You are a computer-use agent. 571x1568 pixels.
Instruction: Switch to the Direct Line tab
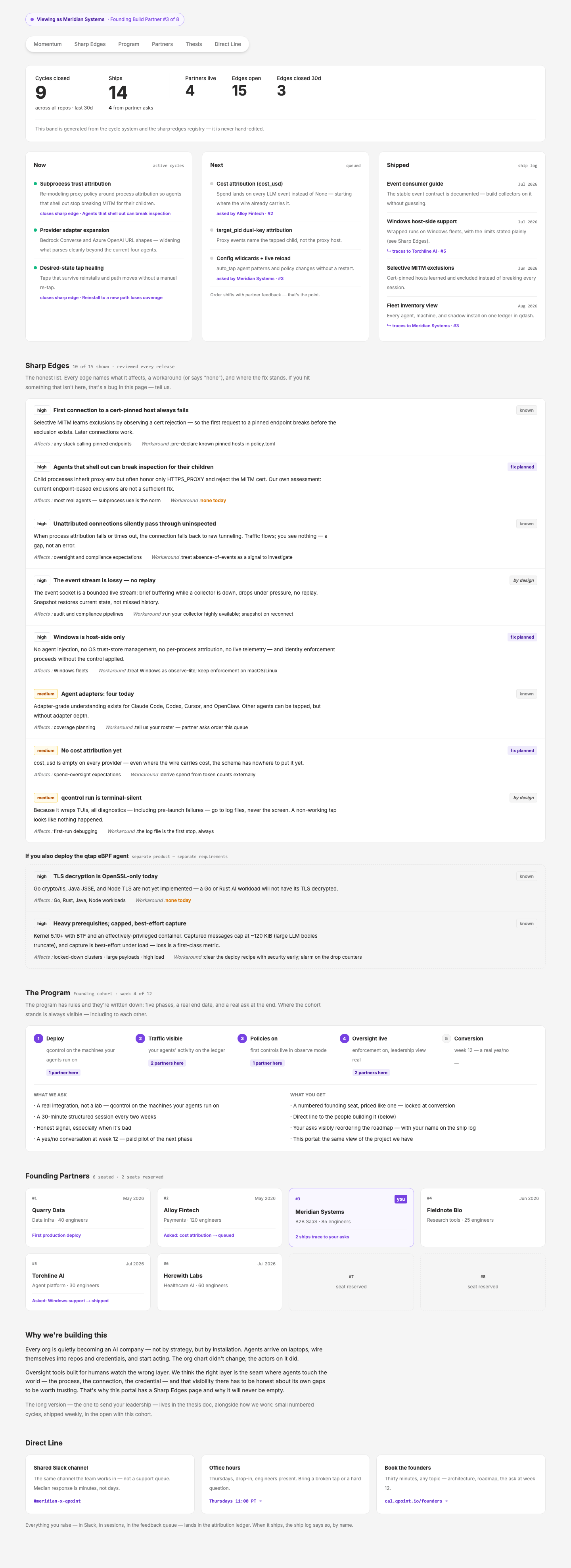pos(228,44)
